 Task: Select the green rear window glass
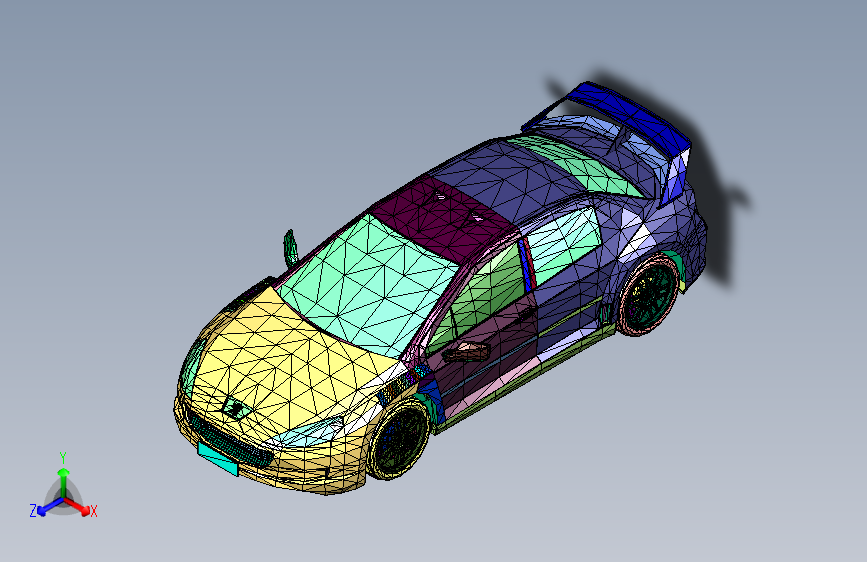575,164
